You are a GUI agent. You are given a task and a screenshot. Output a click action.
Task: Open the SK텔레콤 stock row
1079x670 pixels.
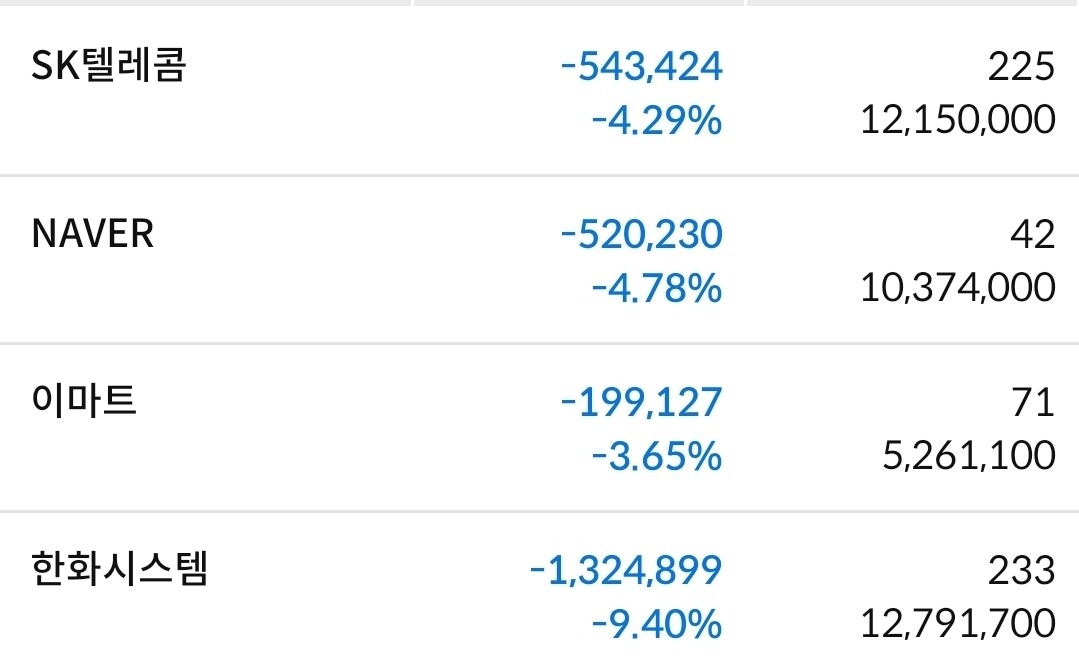coord(540,91)
